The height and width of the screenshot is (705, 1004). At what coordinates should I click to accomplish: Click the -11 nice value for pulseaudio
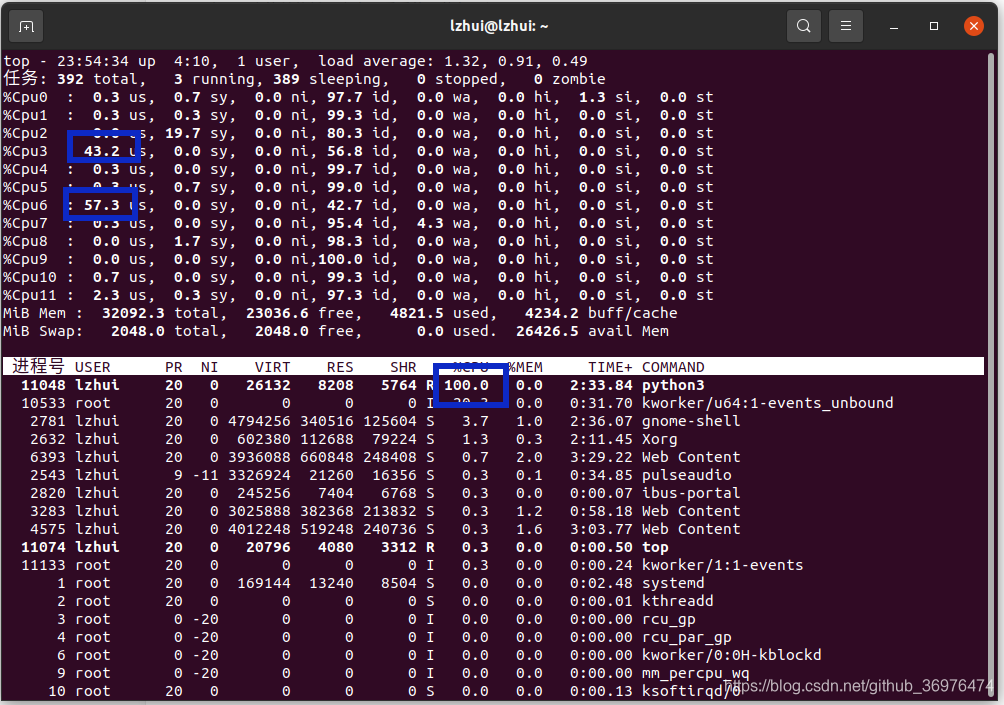coord(206,475)
